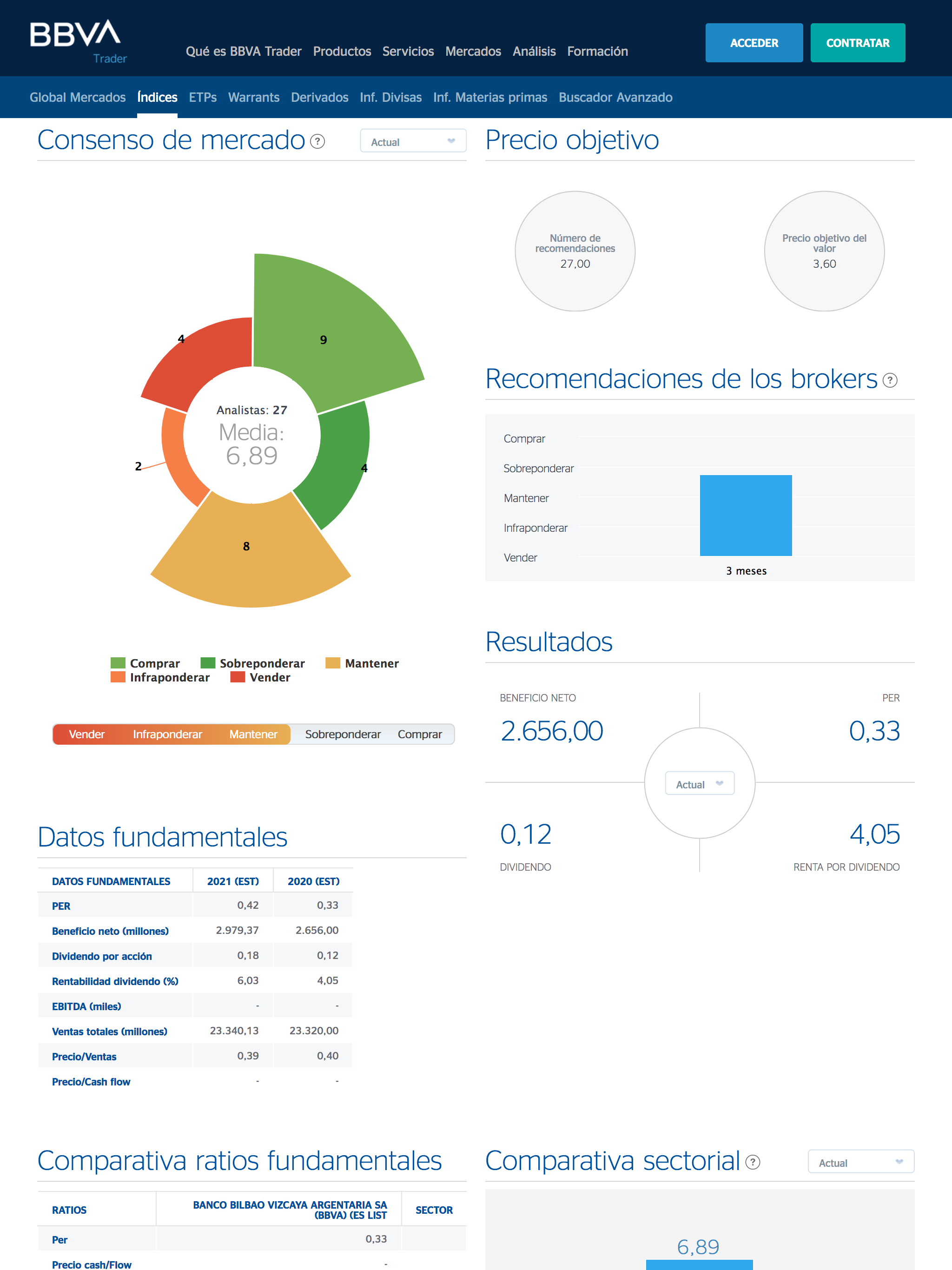Screen dimensions: 952x1270
Task: Expand the Resultados Actual dropdown
Action: click(700, 784)
